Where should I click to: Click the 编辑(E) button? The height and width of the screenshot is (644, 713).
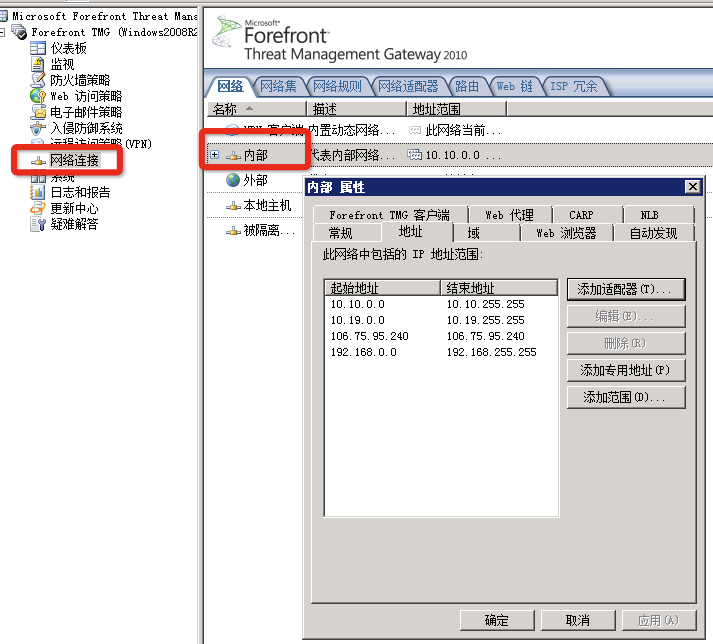[626, 316]
